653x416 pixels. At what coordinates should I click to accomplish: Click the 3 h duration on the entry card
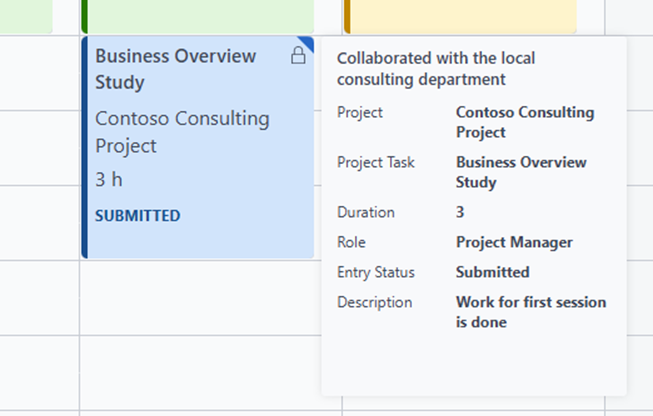[x=109, y=180]
